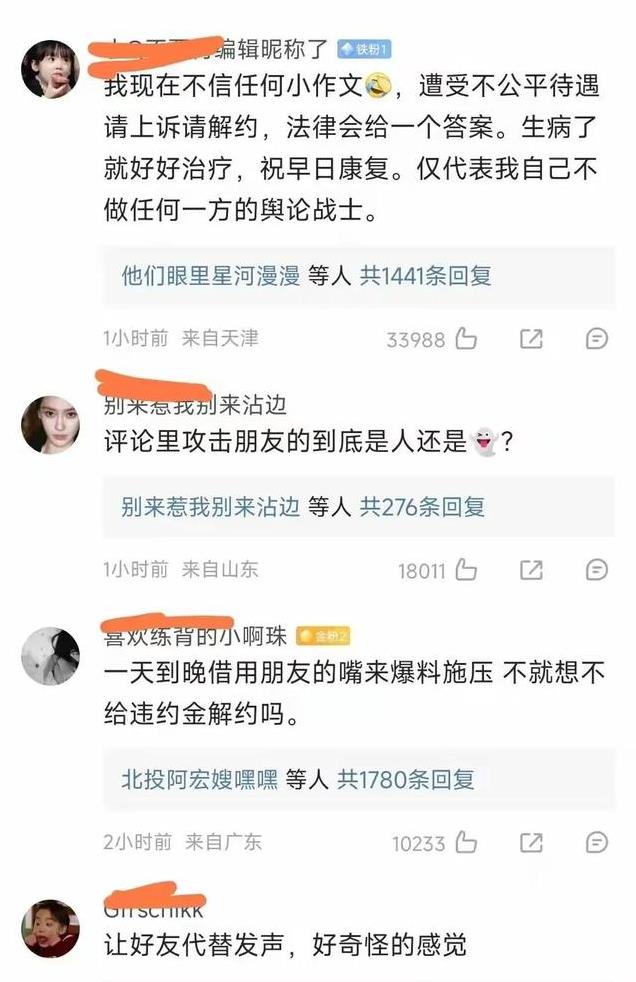Image resolution: width=636 pixels, height=982 pixels.
Task: Reply to the comment from 广东
Action: pyautogui.click(x=596, y=842)
